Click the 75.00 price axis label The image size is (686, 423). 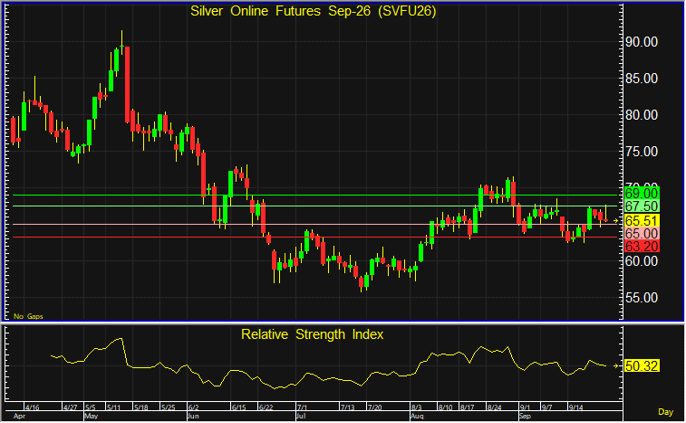click(x=641, y=152)
